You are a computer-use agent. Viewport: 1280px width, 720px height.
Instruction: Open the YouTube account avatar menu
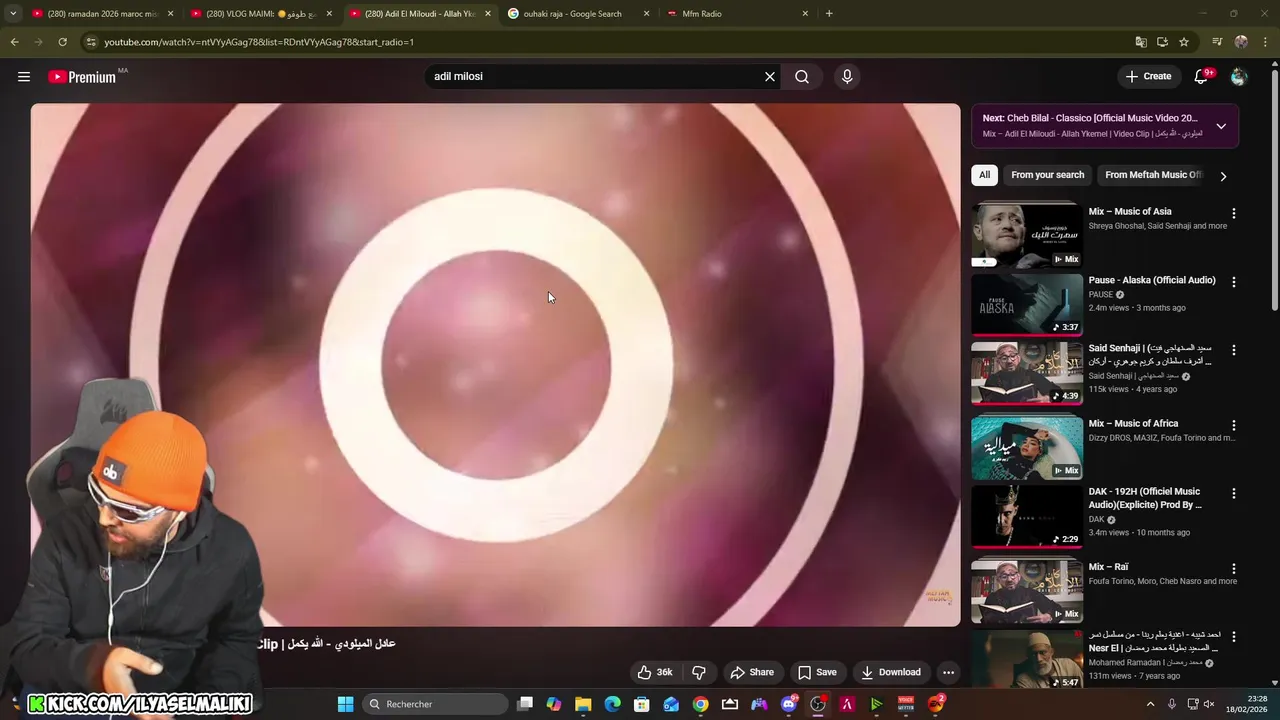[1239, 77]
